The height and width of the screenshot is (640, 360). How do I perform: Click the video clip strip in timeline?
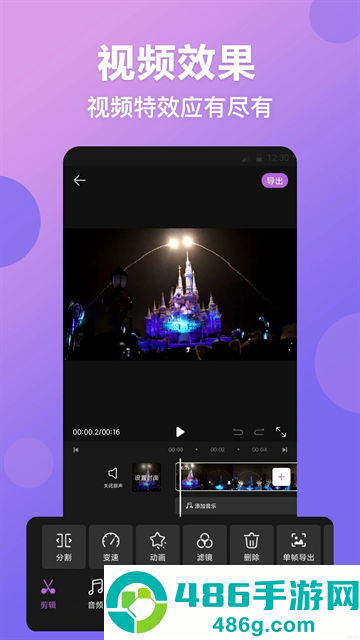[x=224, y=476]
